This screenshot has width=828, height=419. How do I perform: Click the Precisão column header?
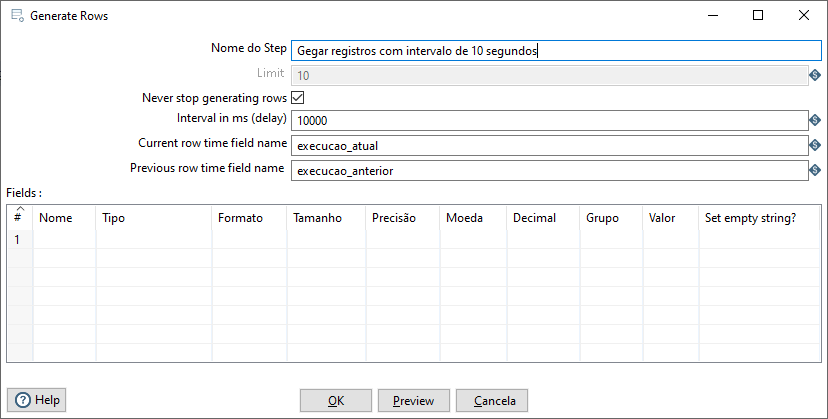click(402, 217)
